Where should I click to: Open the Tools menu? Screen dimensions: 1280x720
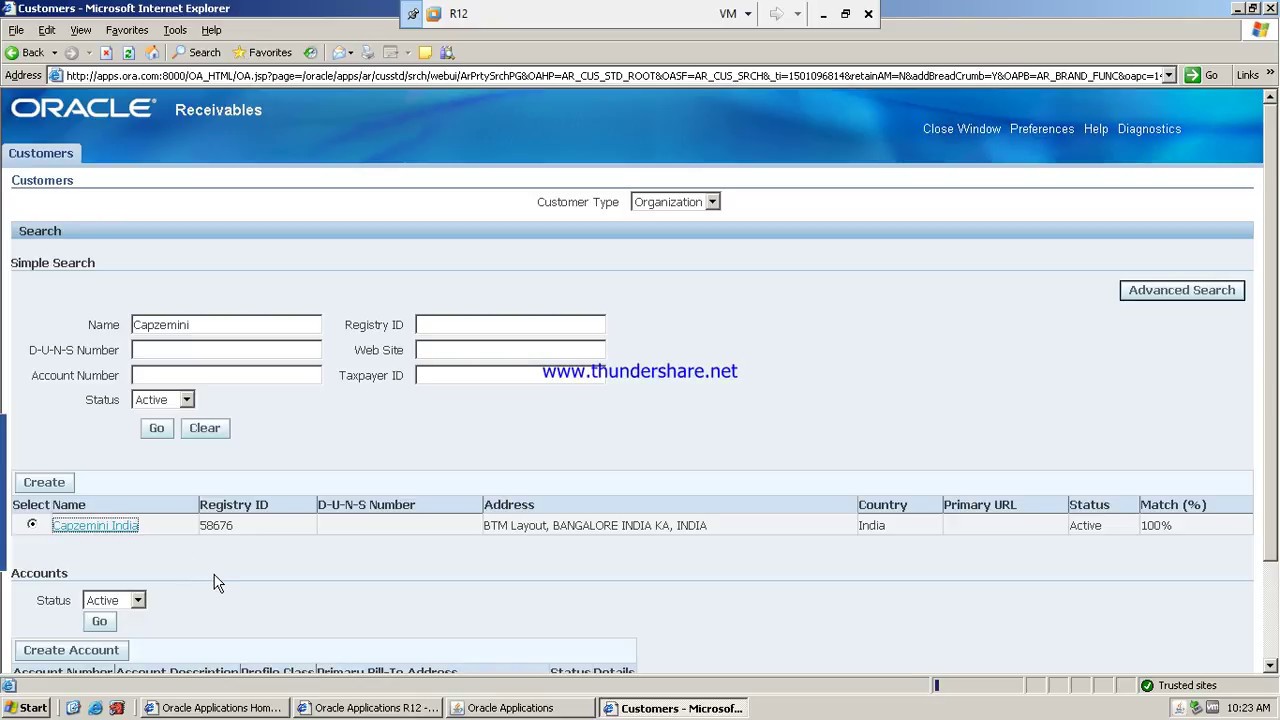pos(175,30)
